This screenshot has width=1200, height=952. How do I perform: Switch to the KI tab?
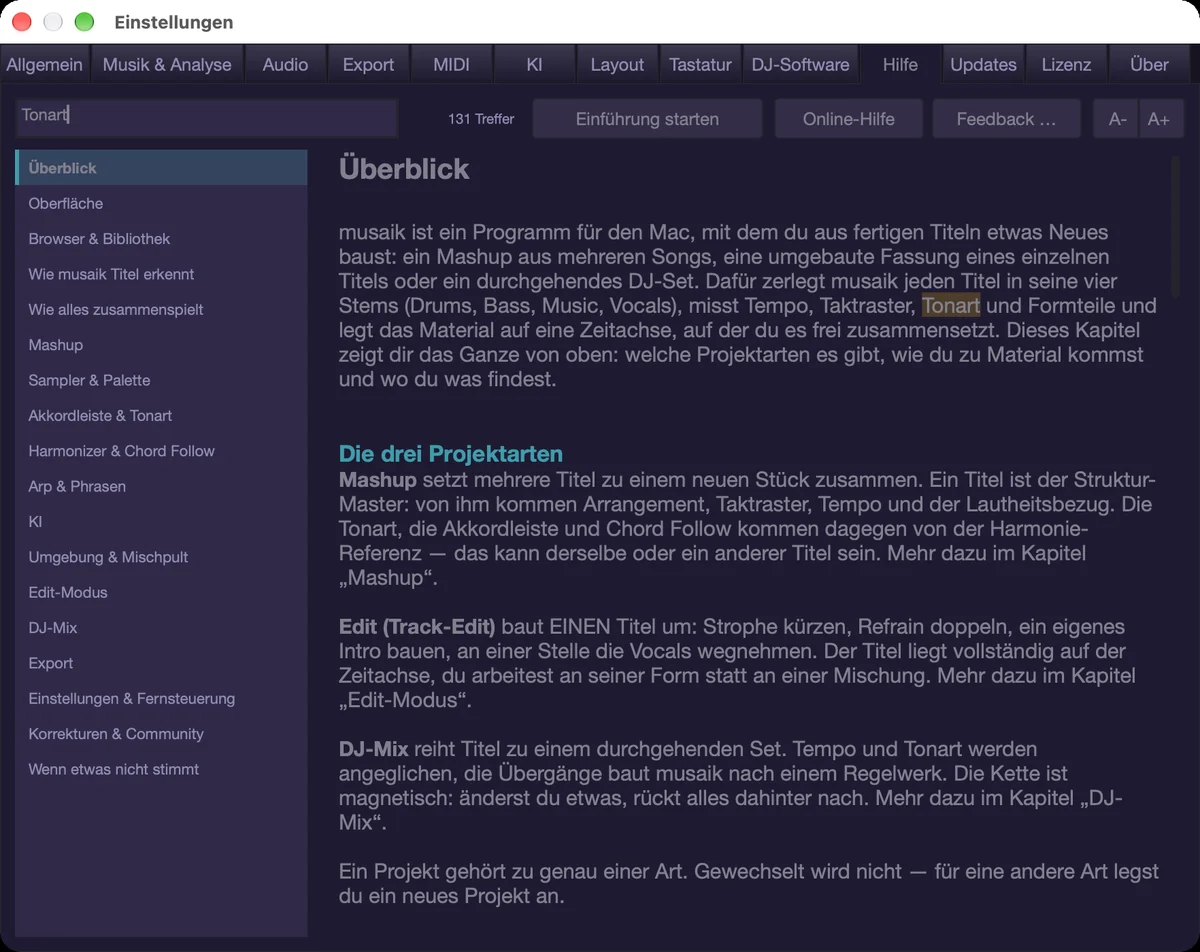click(x=534, y=64)
